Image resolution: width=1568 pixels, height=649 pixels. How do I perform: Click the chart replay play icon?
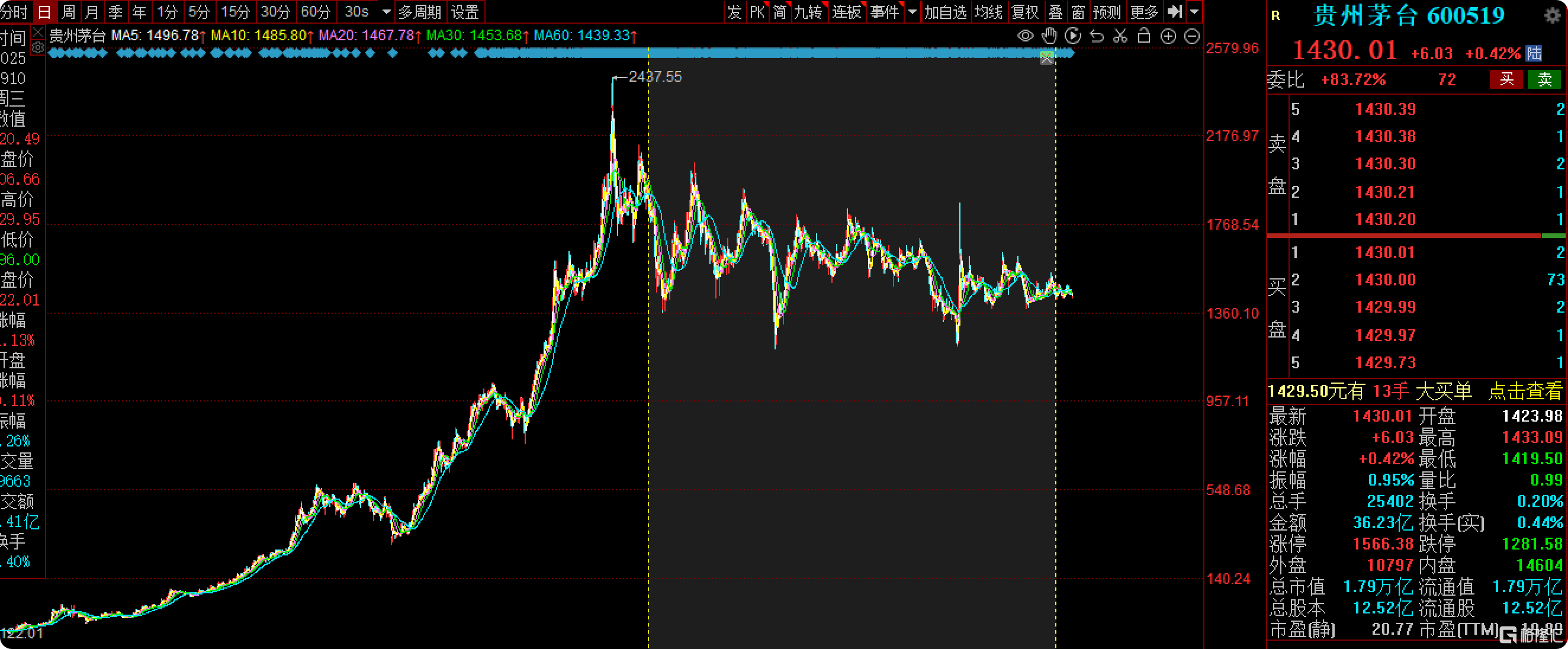pos(1072,36)
